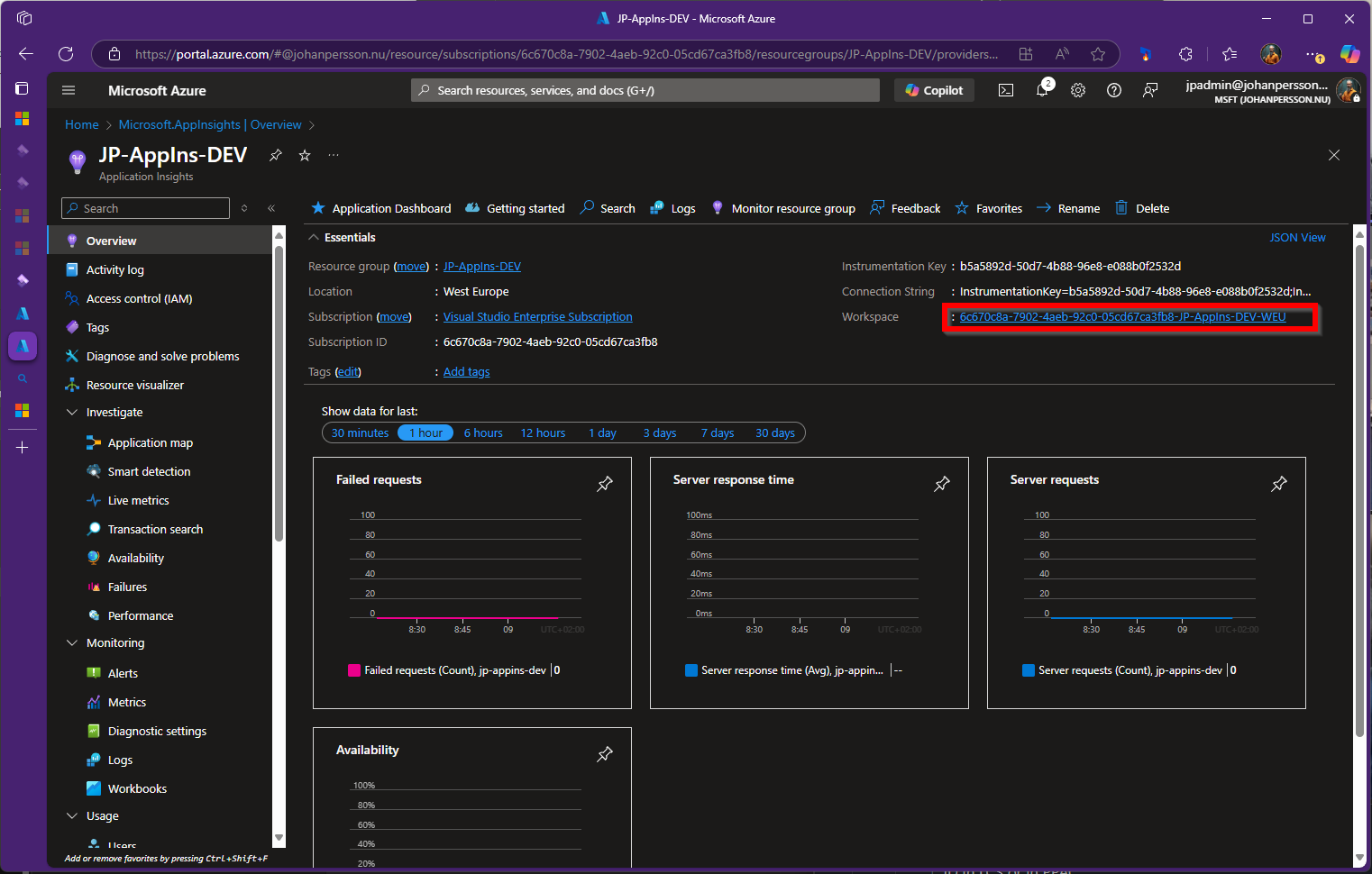Open Favorites in command bar

click(x=989, y=208)
